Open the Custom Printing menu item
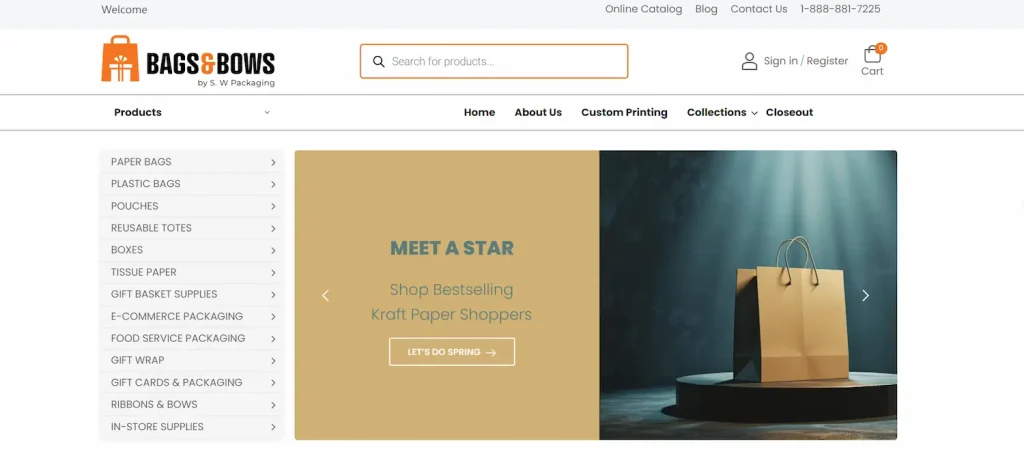Viewport: 1024px width, 456px height. (x=624, y=112)
